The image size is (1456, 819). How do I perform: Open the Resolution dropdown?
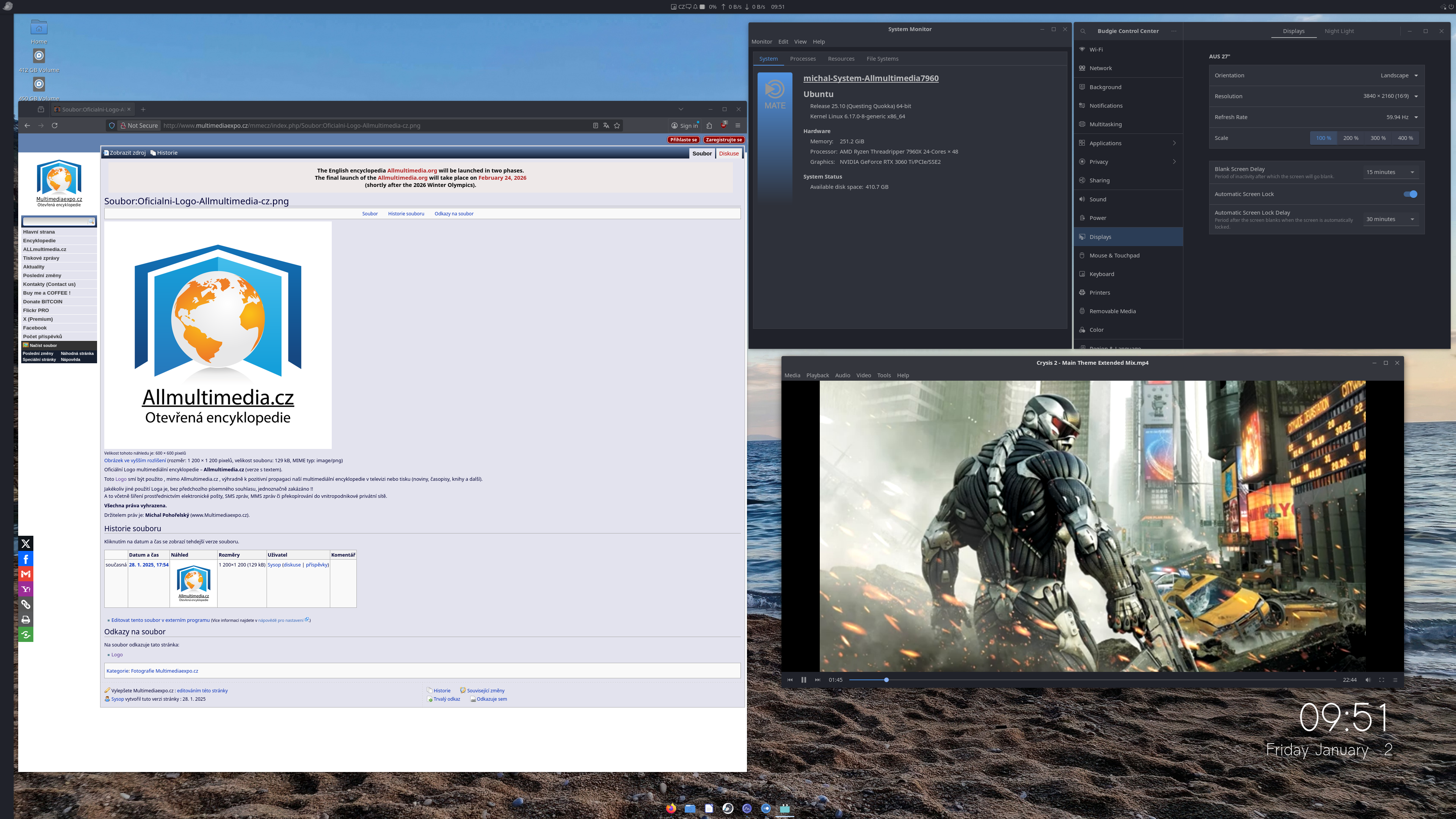1390,96
